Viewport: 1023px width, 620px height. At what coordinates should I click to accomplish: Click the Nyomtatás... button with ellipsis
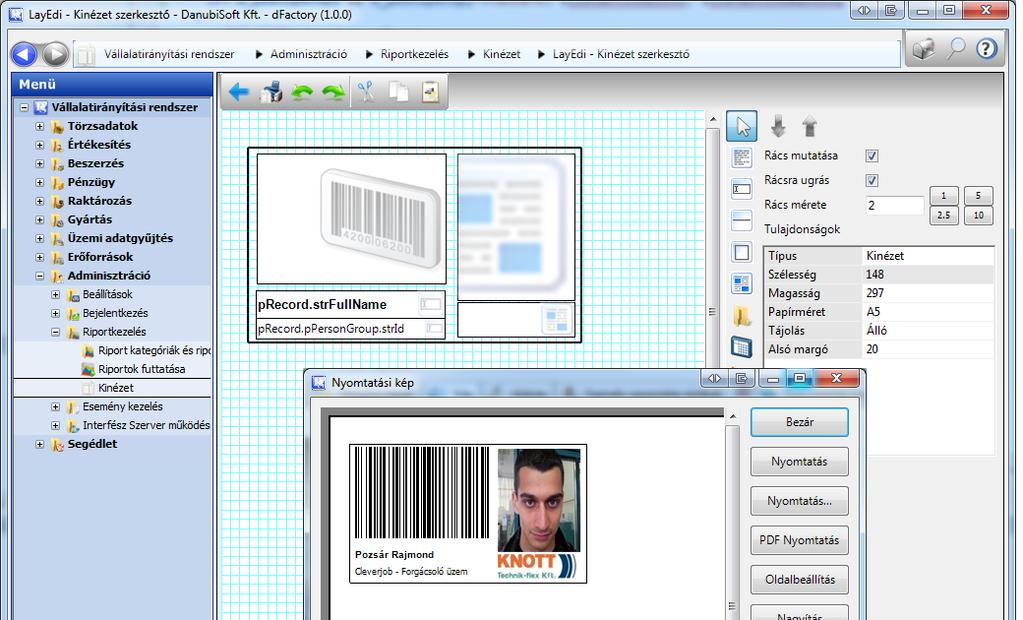tap(799, 501)
